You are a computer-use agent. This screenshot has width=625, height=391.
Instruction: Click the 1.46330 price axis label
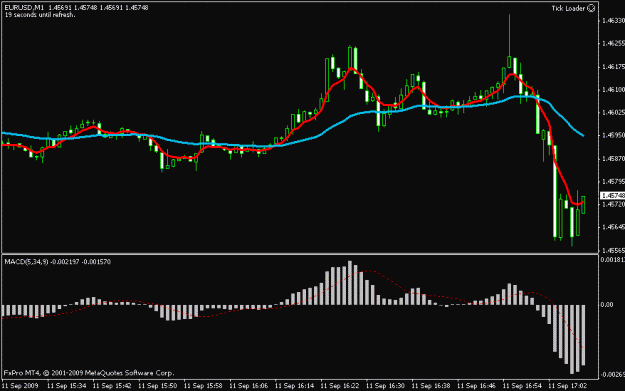[613, 20]
